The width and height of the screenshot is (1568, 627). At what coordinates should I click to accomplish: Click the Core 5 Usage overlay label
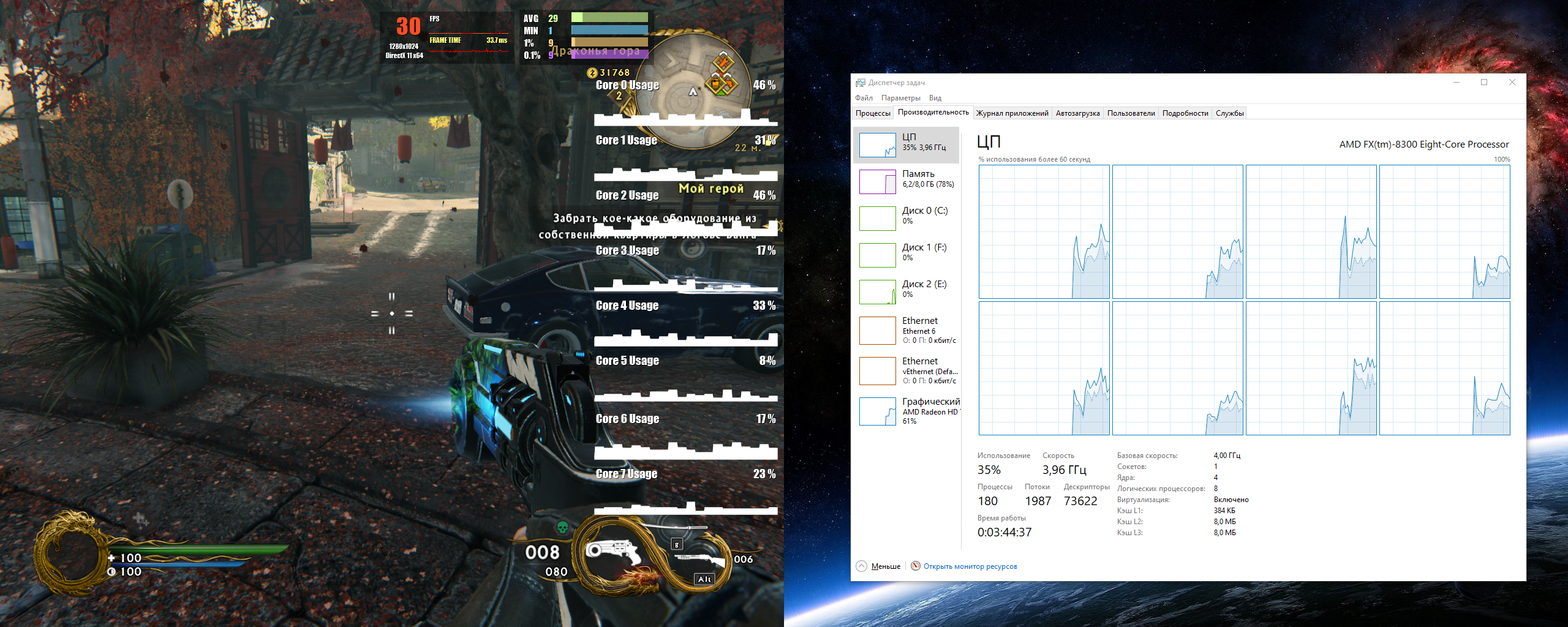coord(627,361)
